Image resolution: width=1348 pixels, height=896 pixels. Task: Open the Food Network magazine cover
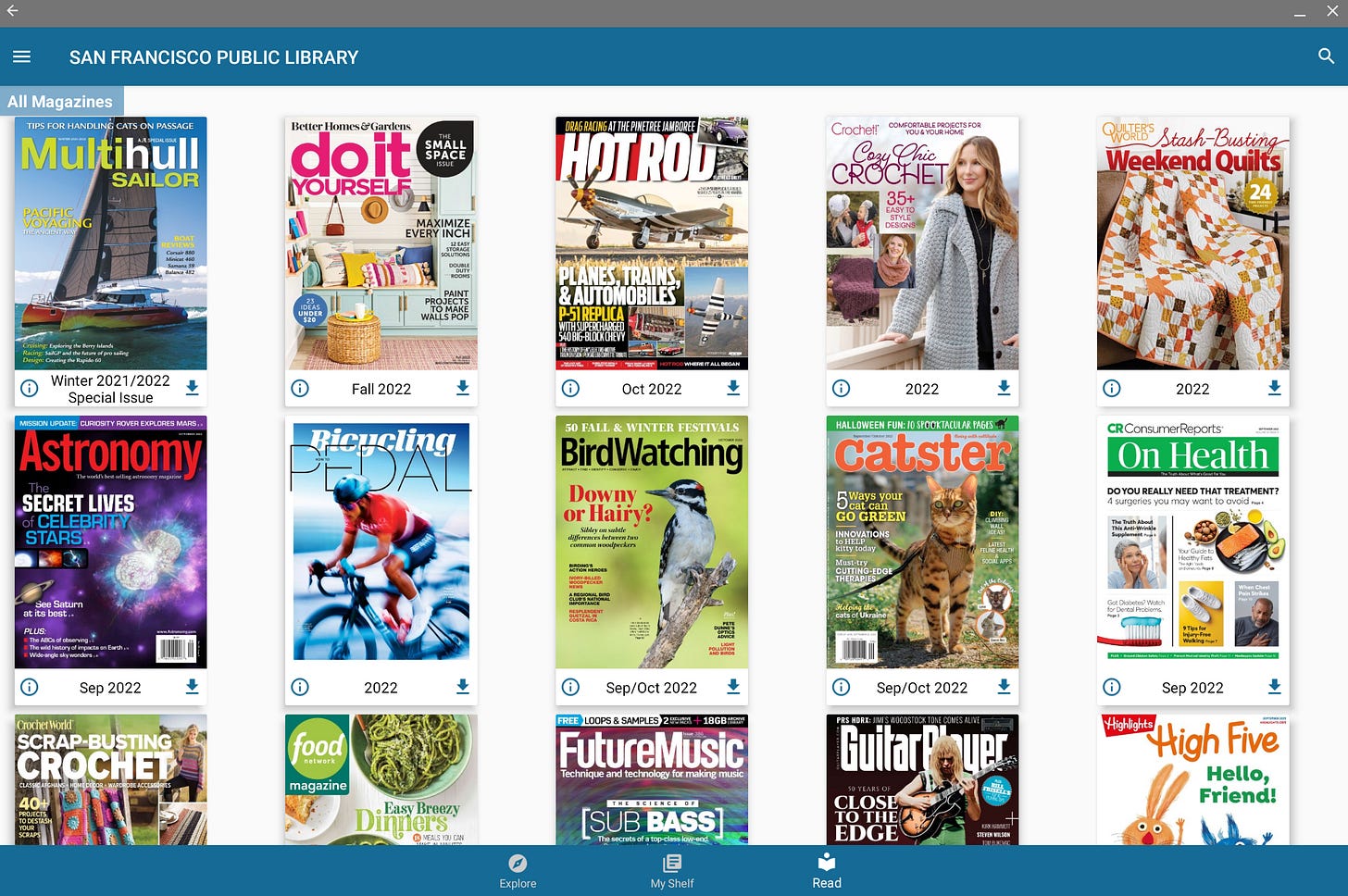click(x=381, y=779)
